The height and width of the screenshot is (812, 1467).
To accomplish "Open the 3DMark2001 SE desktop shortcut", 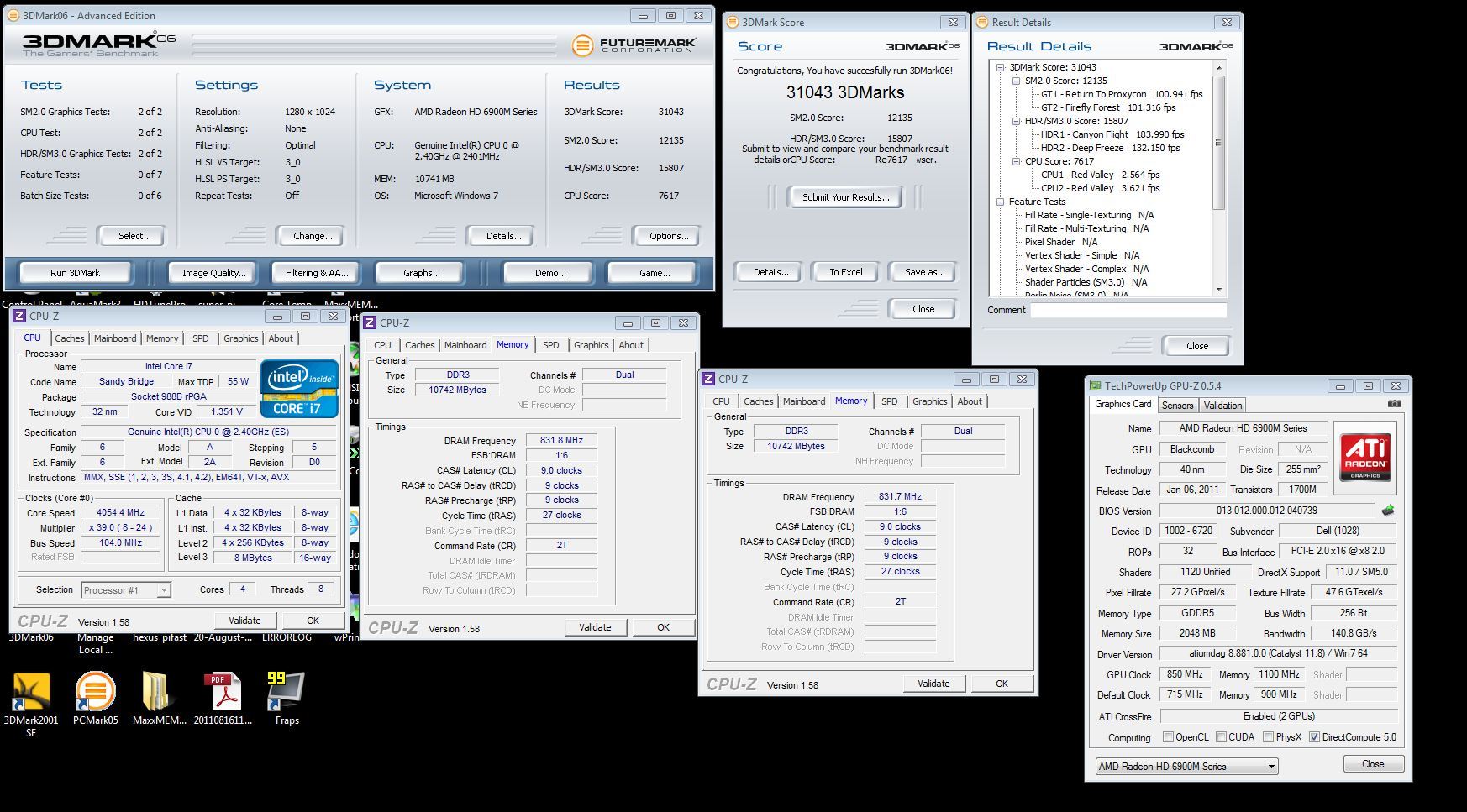I will 31,704.
